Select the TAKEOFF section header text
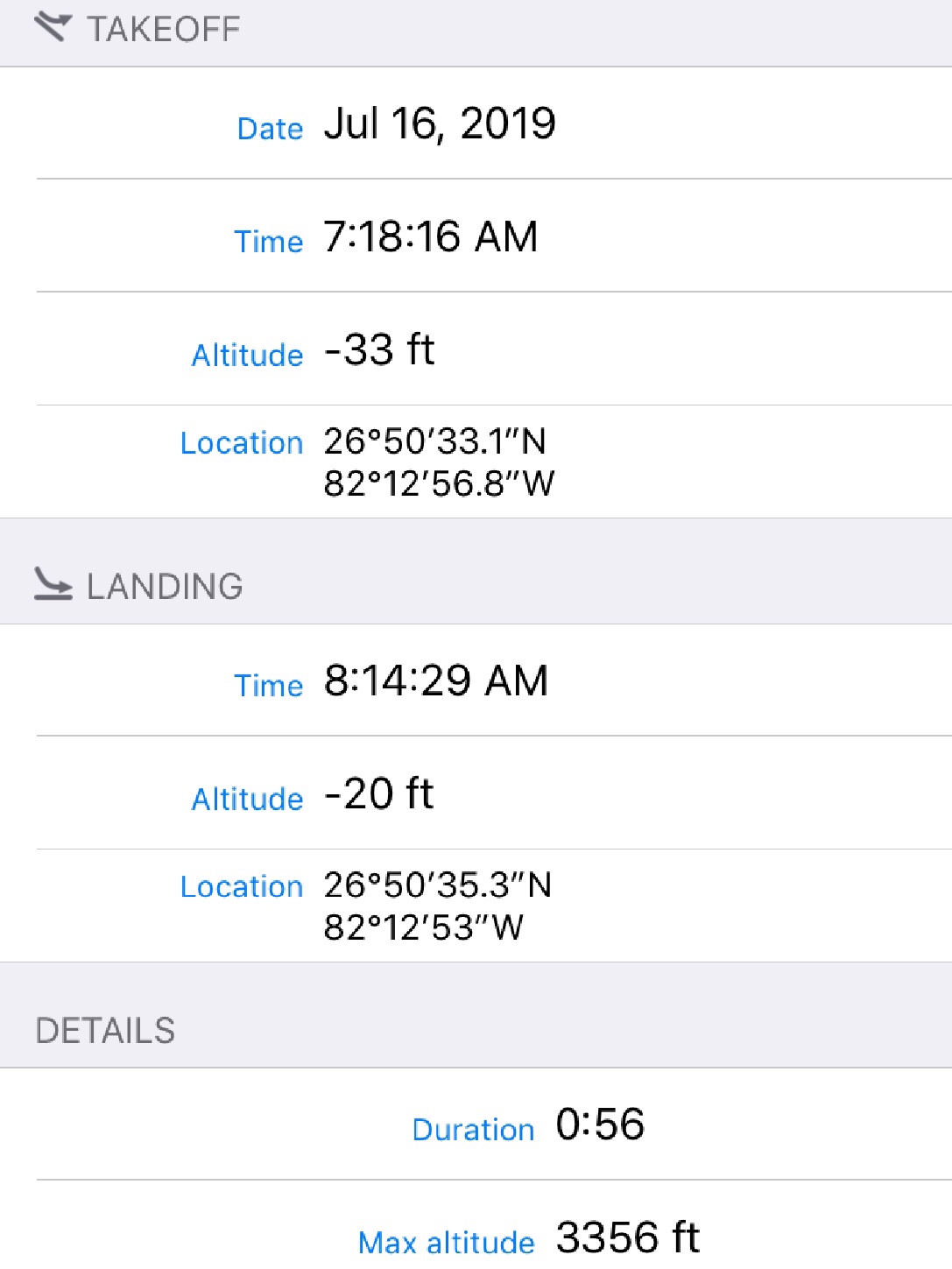This screenshot has width=952, height=1269. tap(163, 30)
